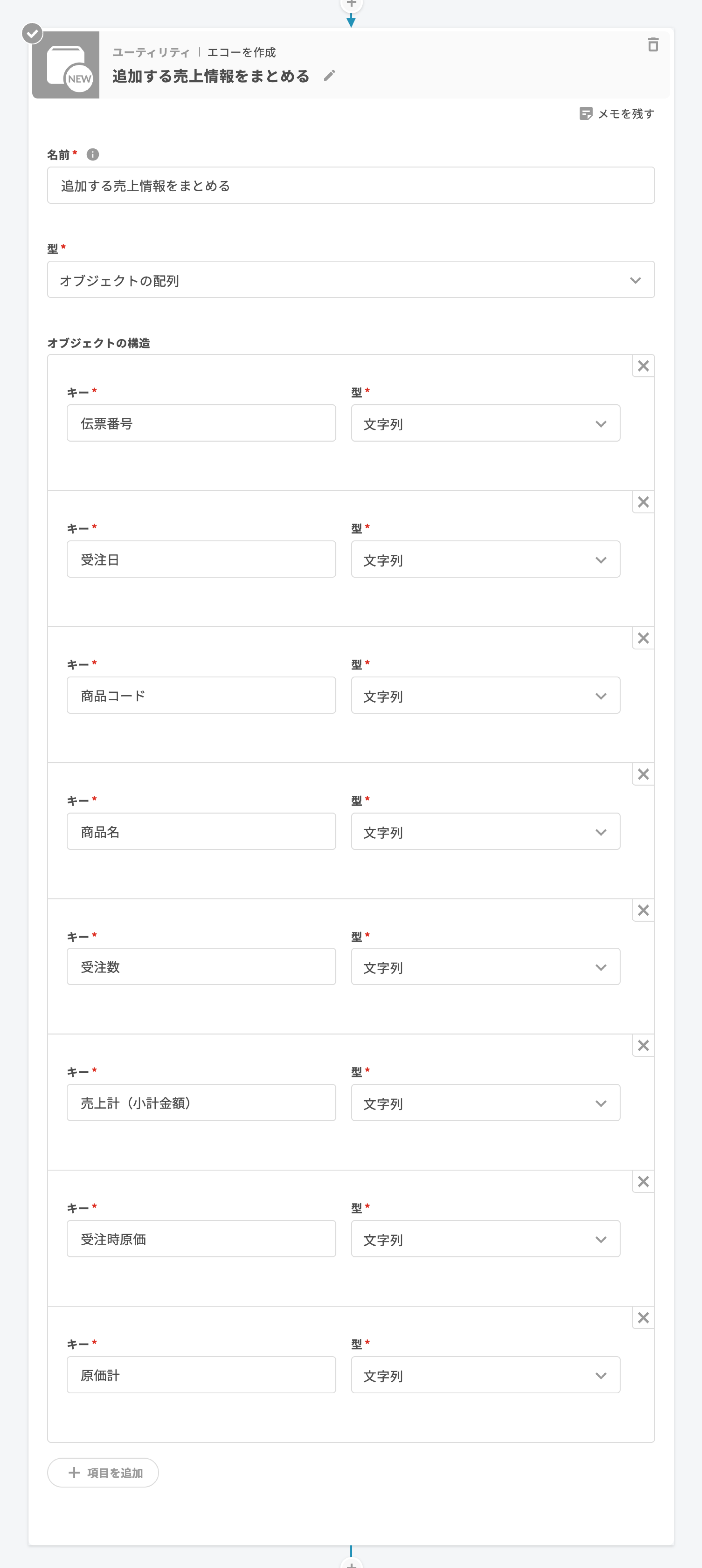This screenshot has width=702, height=1568.
Task: Click the checkmark status icon on step
Action: pos(32,33)
